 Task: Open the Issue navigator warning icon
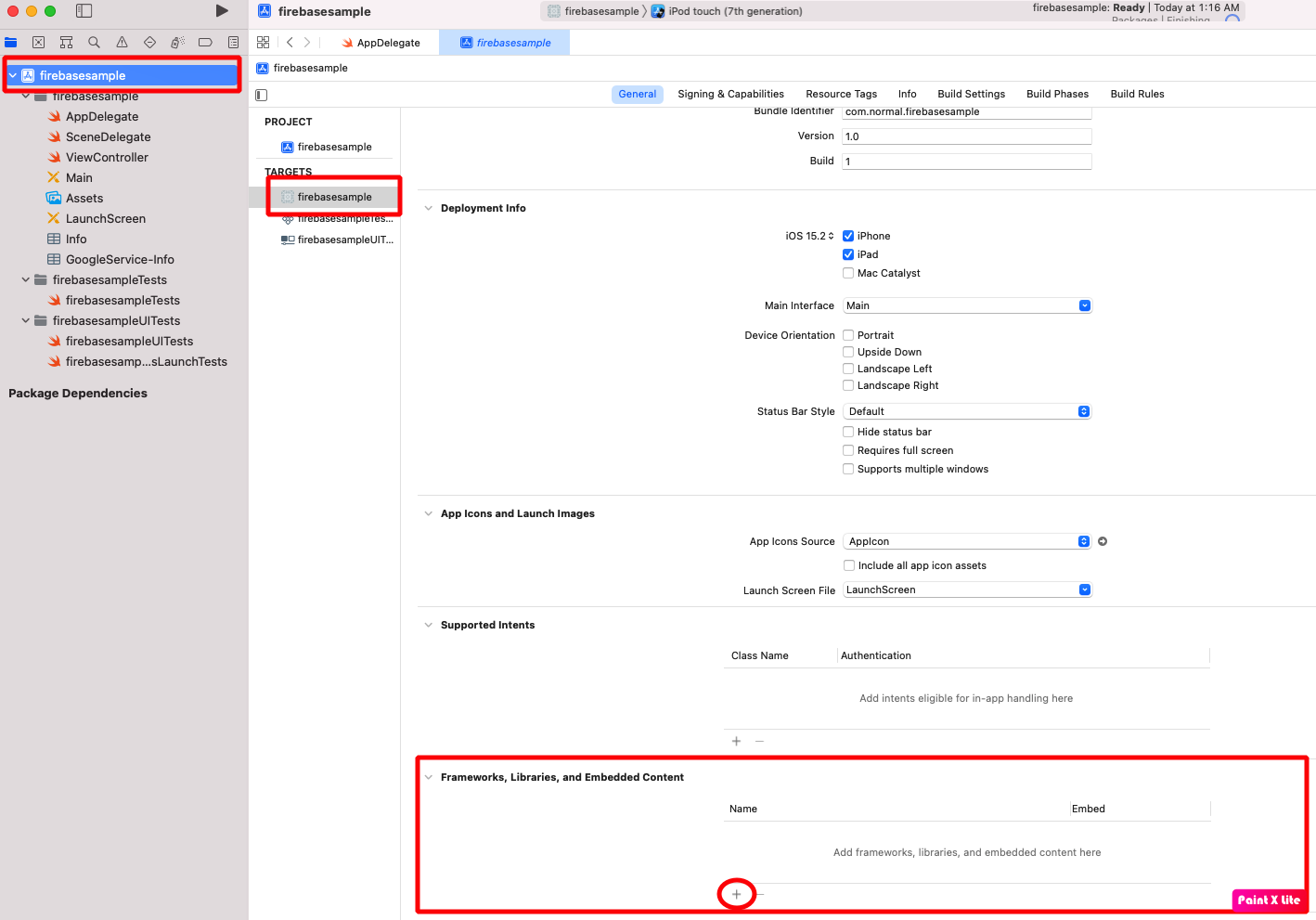pos(122,43)
